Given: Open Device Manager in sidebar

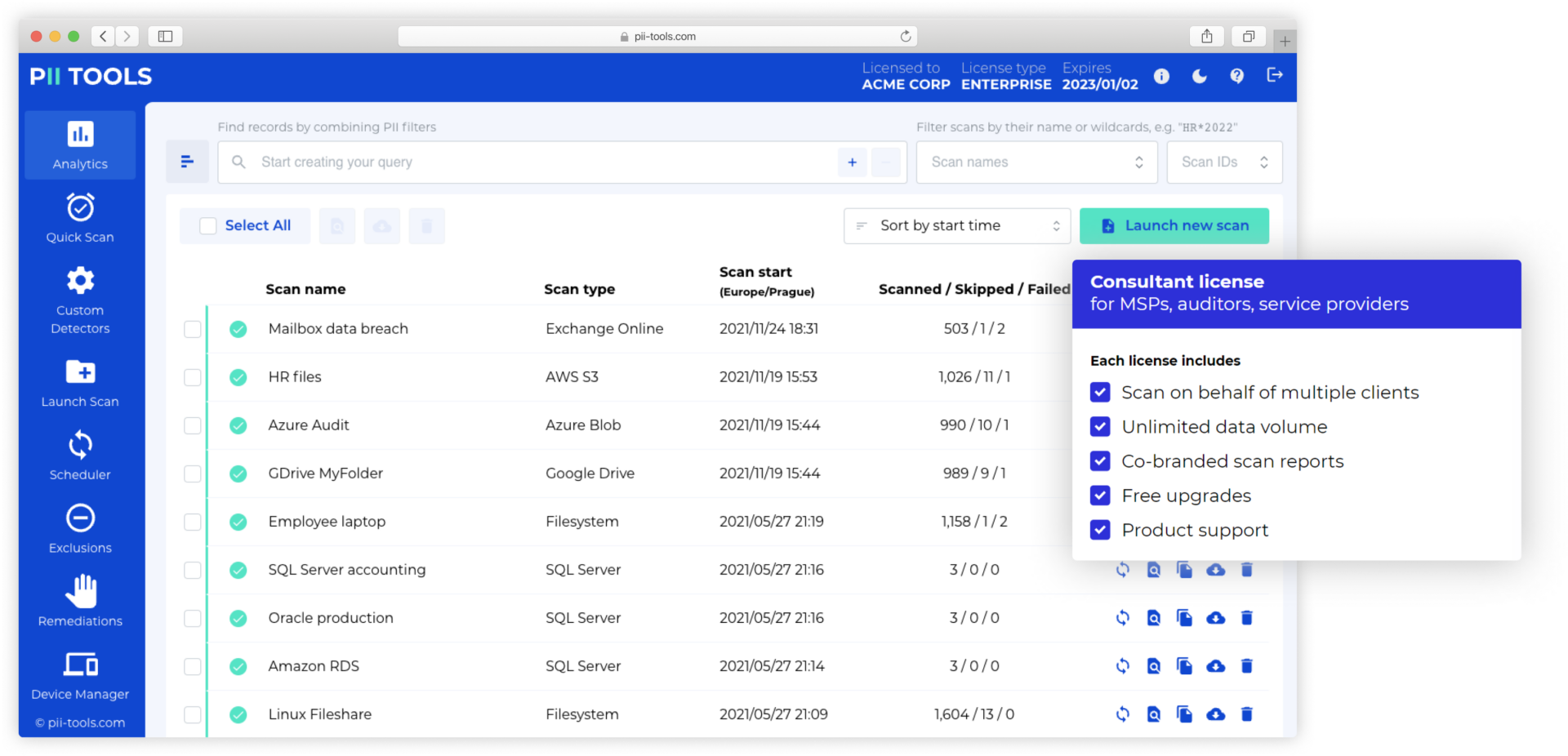Looking at the screenshot, I should pyautogui.click(x=80, y=675).
